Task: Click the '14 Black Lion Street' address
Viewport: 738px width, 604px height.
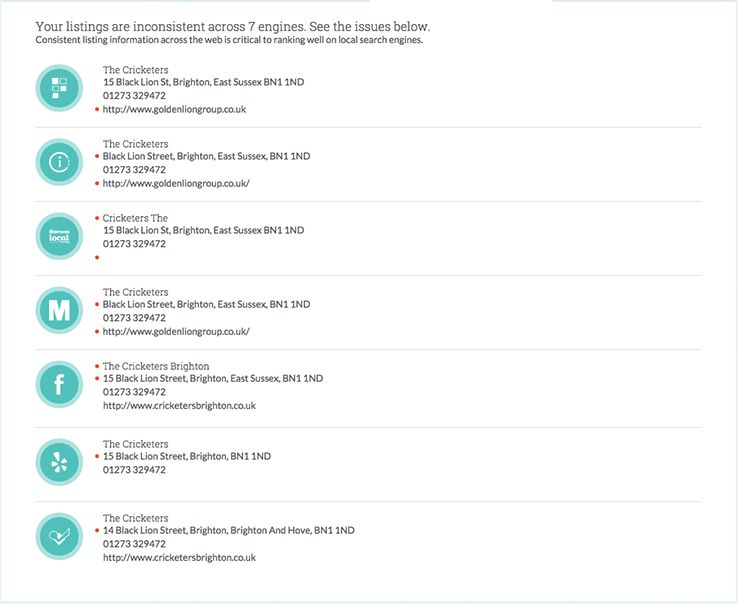Action: tap(228, 530)
